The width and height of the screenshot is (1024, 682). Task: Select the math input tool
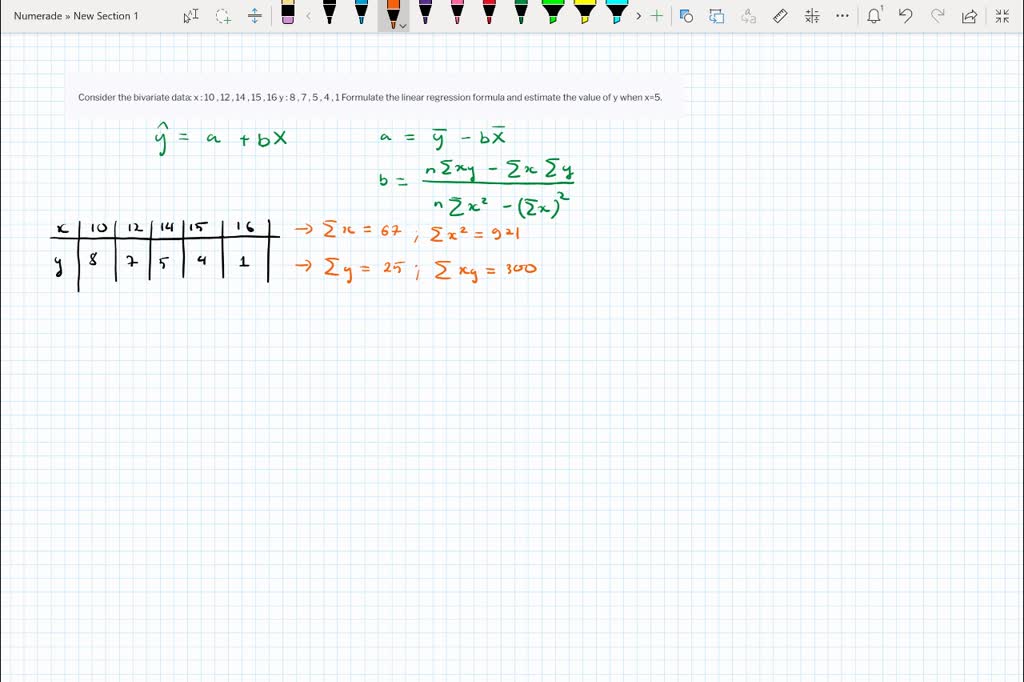[x=811, y=16]
